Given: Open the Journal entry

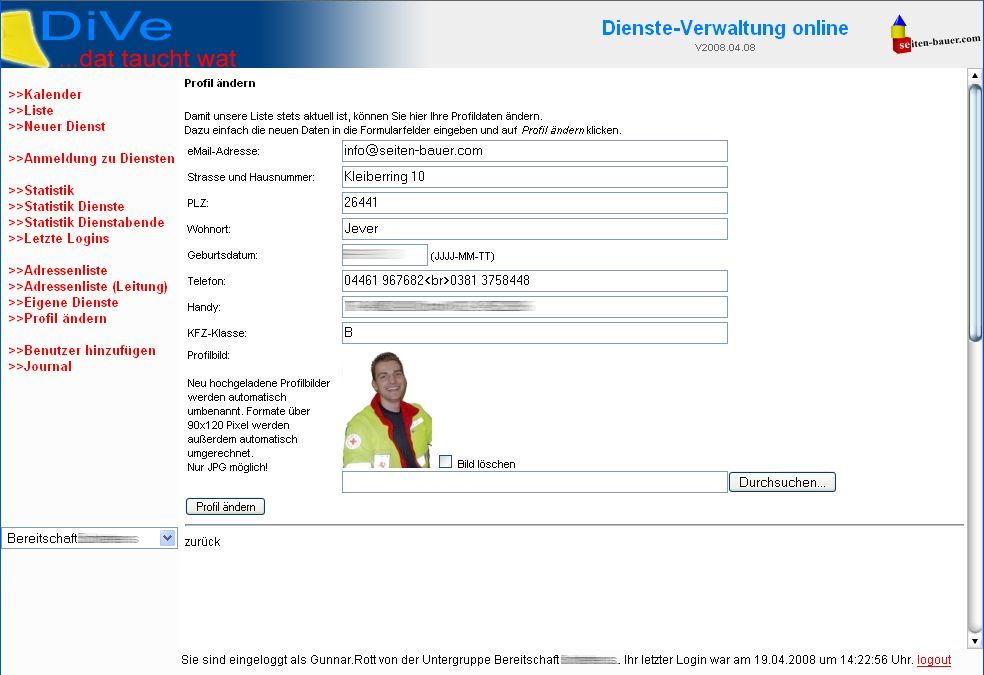Looking at the screenshot, I should pos(40,366).
